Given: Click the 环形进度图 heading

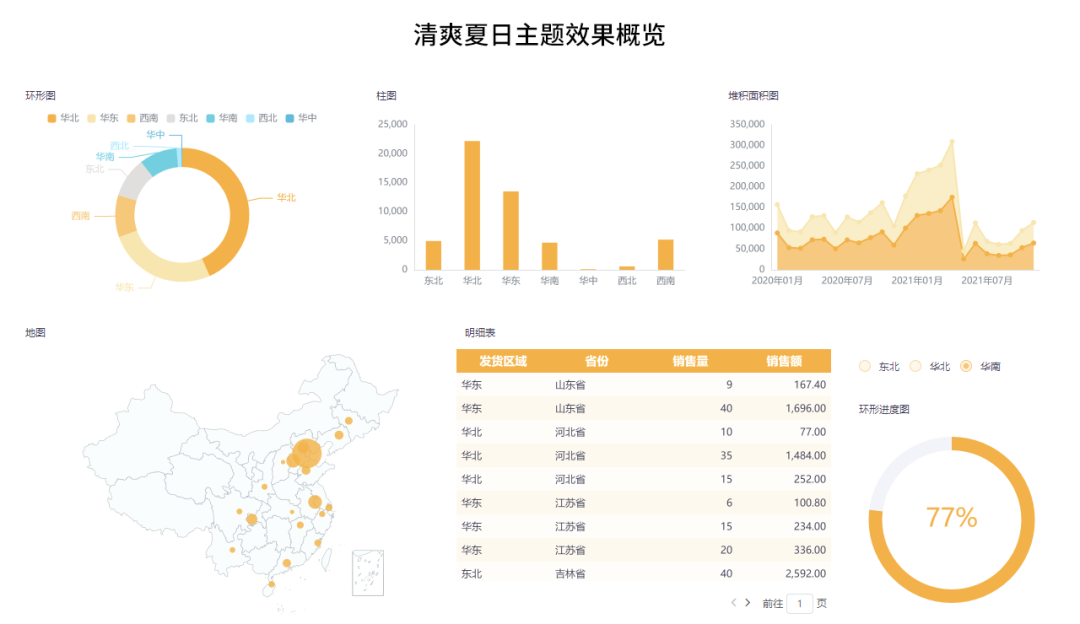Looking at the screenshot, I should [884, 409].
